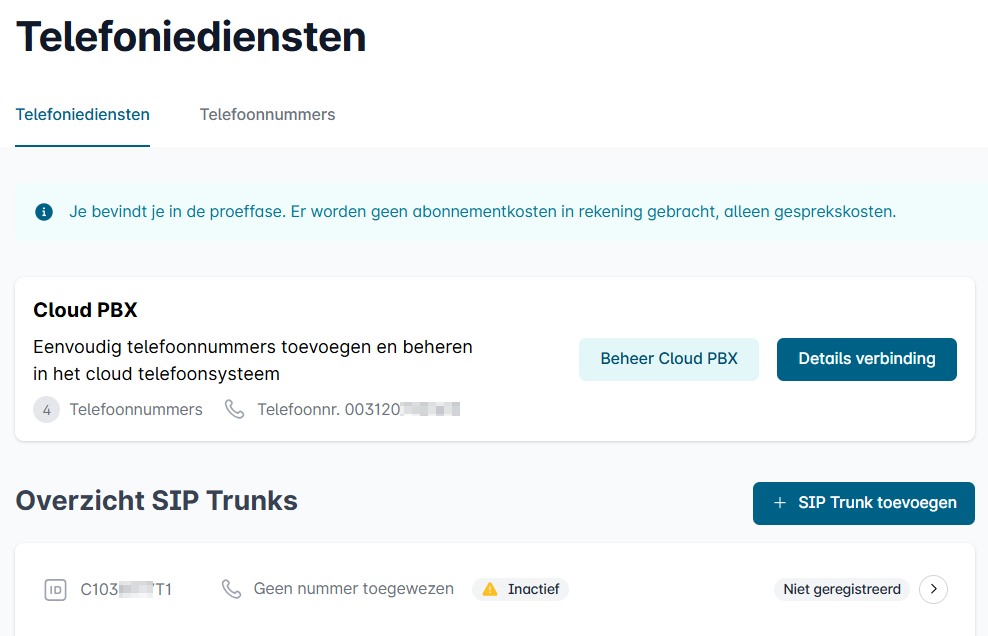Select the Telefoniediensten tab

coord(83,115)
